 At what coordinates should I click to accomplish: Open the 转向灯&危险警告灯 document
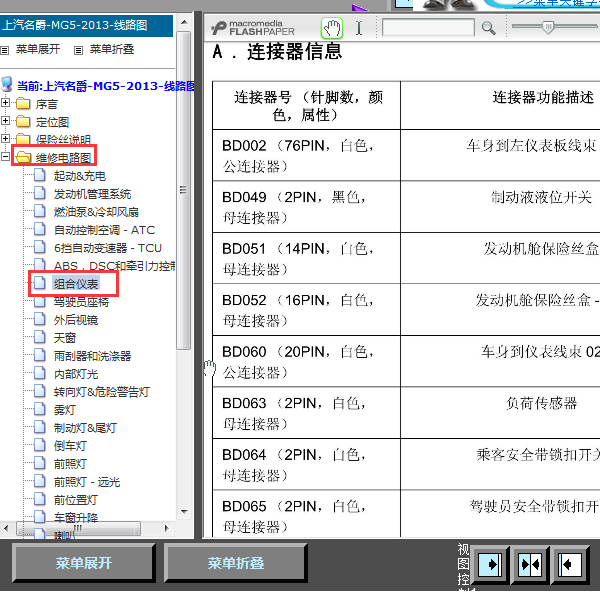pyautogui.click(x=101, y=392)
